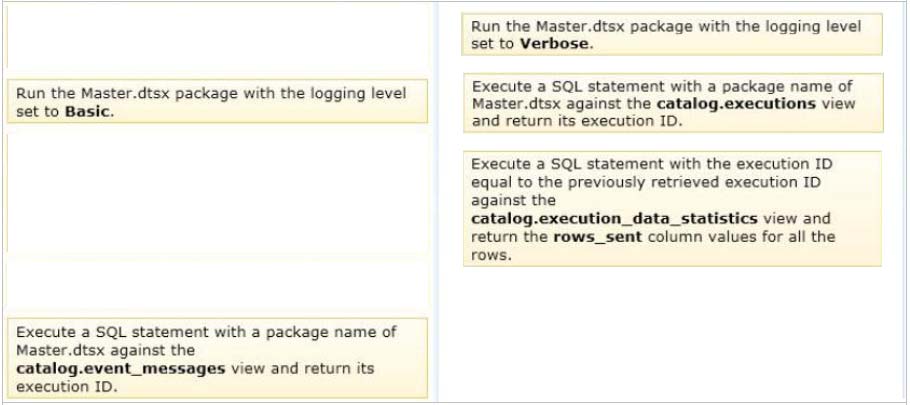Click the bold rows_sent text
This screenshot has width=910, height=405.
(x=597, y=237)
